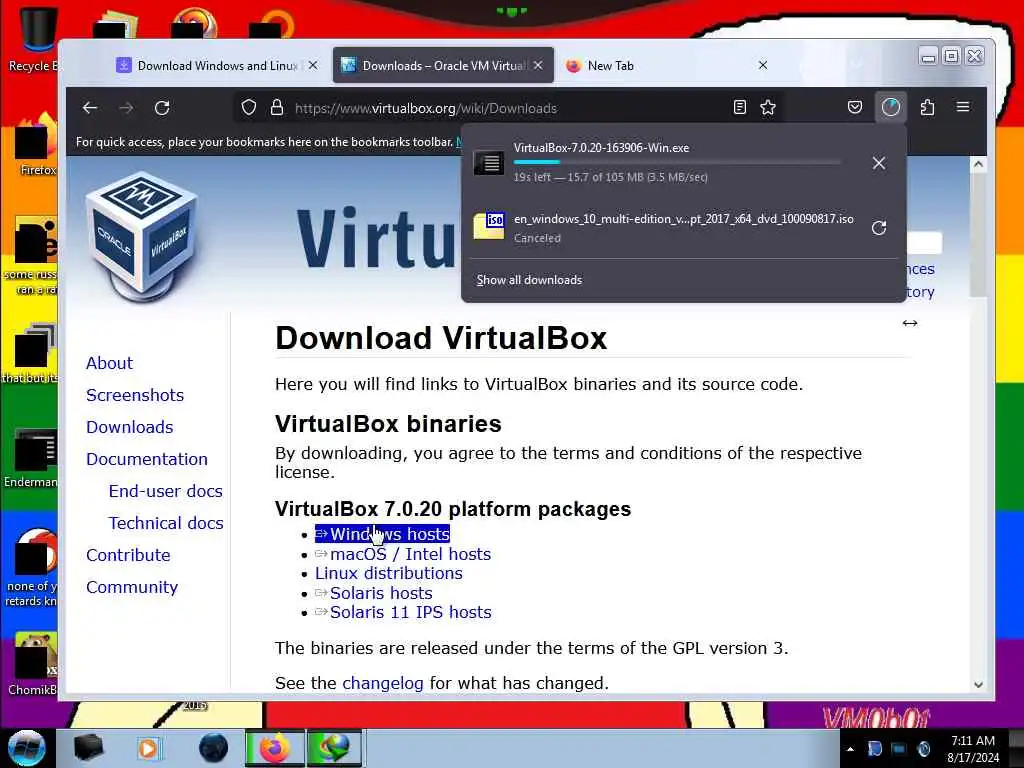Screen dimensions: 1024x768
Task: Open the Extensions puzzle icon
Action: [x=927, y=107]
